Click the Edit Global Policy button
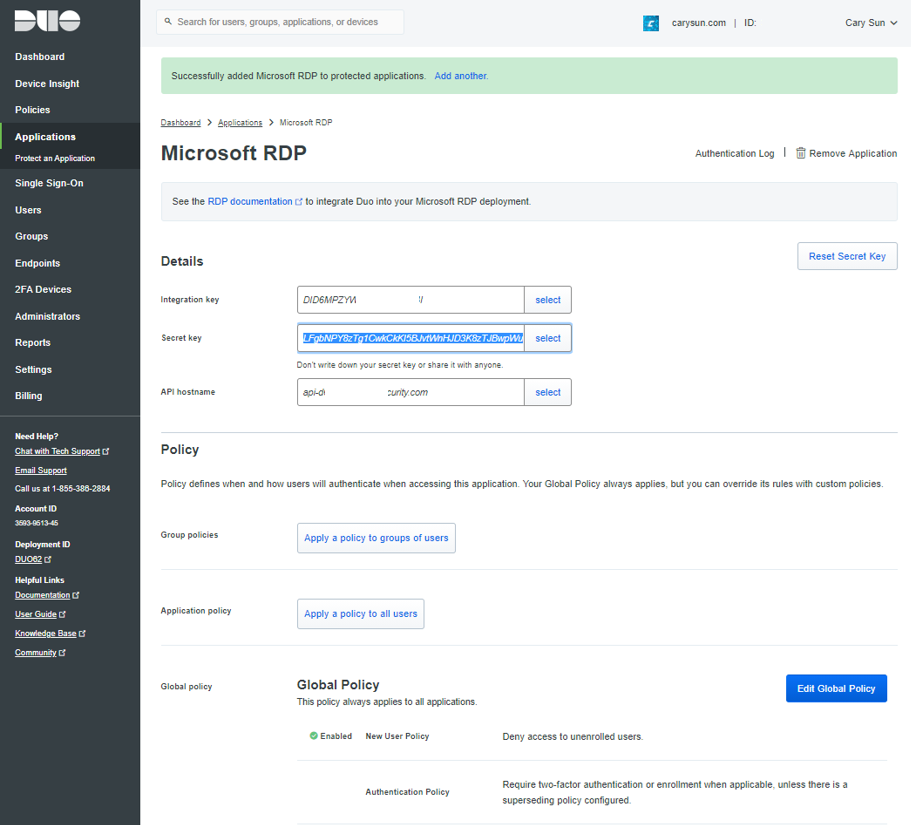 click(x=836, y=688)
